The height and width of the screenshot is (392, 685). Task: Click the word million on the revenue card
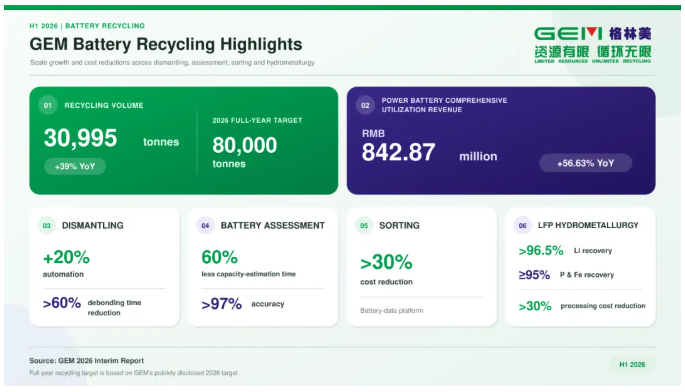click(x=478, y=156)
